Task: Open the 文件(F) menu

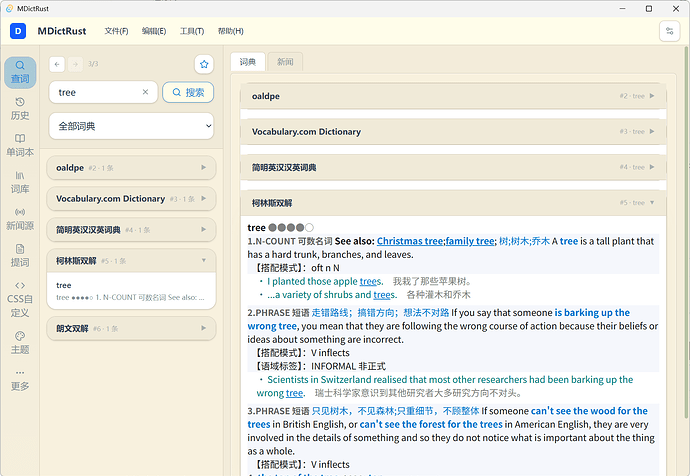Action: click(x=116, y=31)
